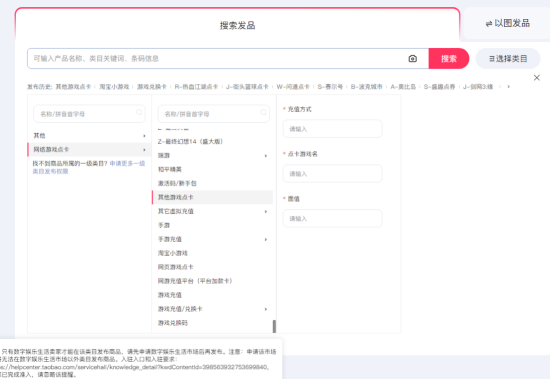
Task: Open 以图发品 swap-mode tab
Action: coord(507,24)
